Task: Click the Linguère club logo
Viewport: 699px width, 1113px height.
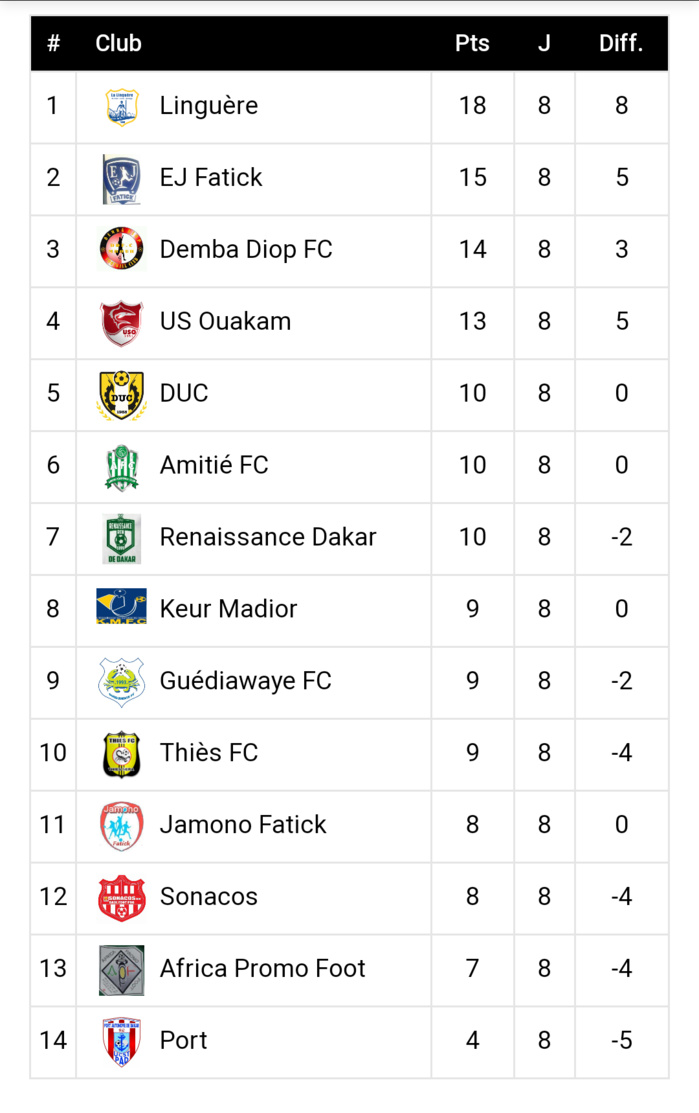Action: pos(122,106)
